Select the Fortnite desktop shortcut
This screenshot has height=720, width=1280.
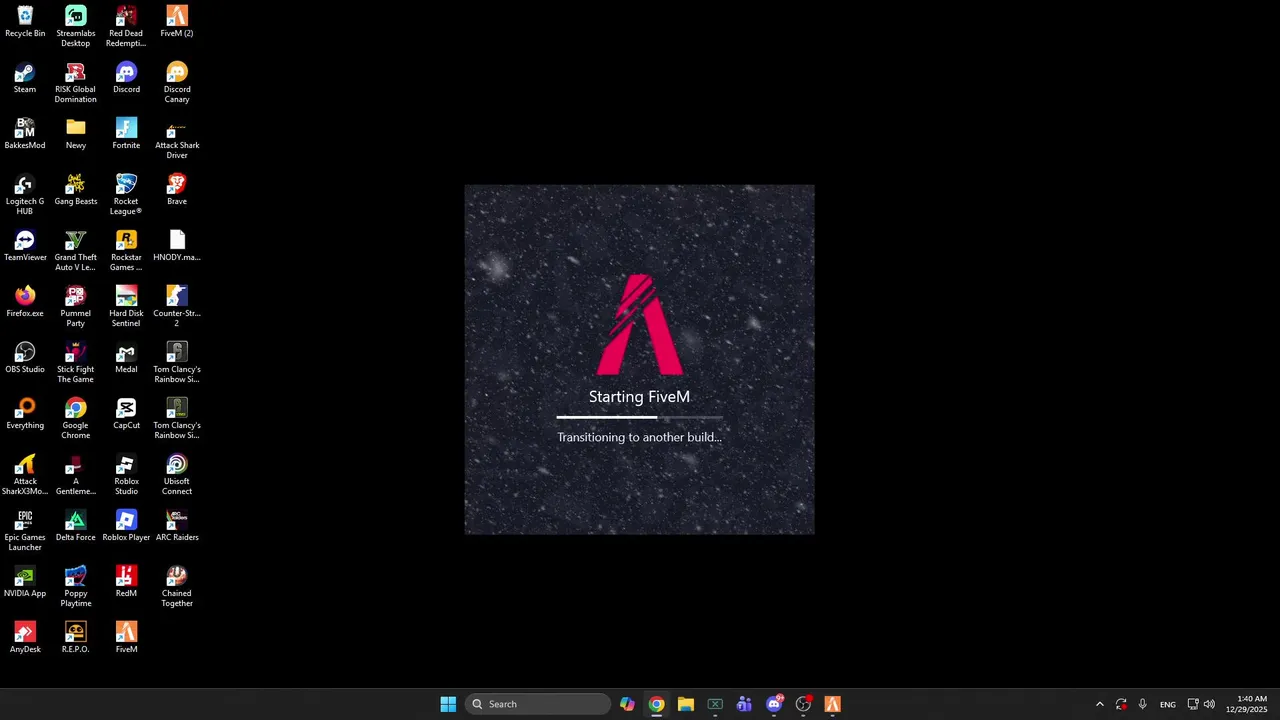[x=126, y=134]
